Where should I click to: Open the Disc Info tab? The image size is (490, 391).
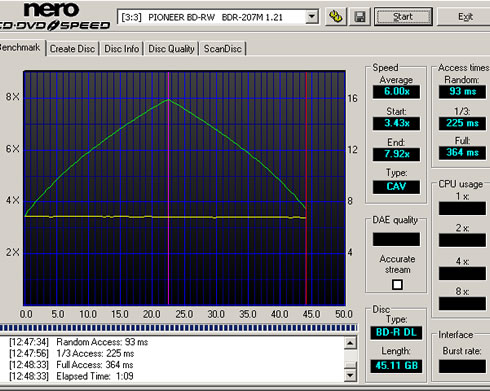[122, 49]
